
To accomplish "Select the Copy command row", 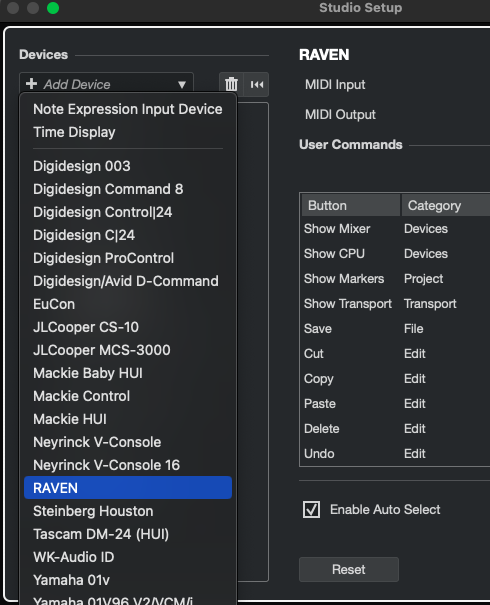I will 395,379.
